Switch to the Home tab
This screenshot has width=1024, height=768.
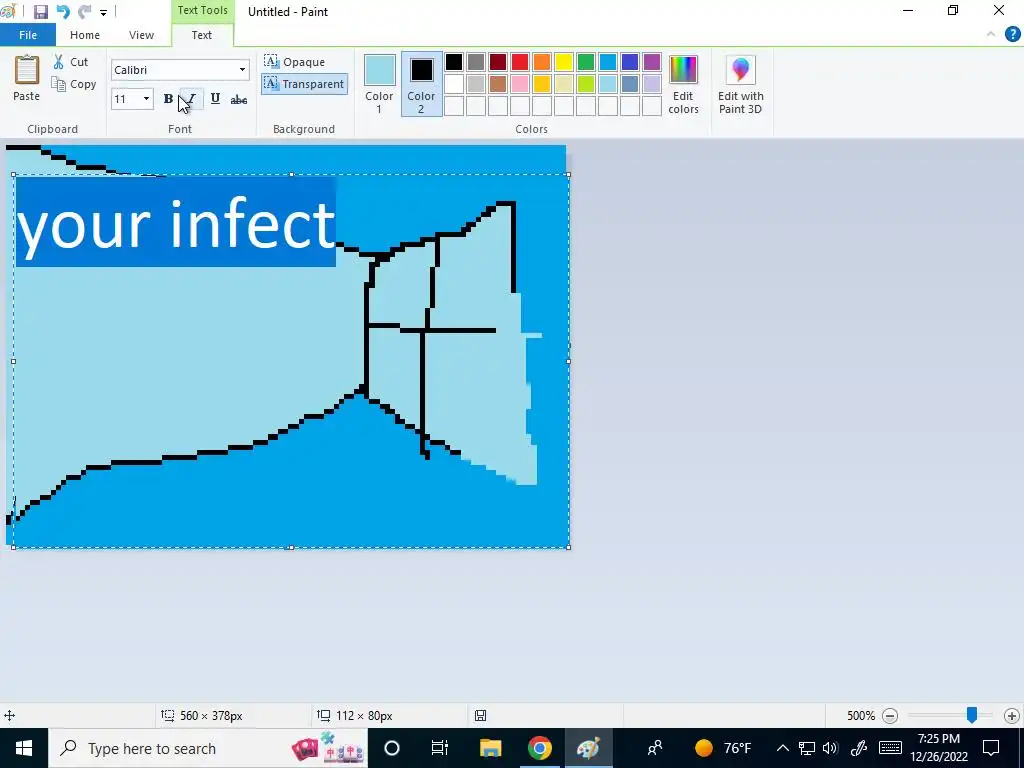(85, 35)
